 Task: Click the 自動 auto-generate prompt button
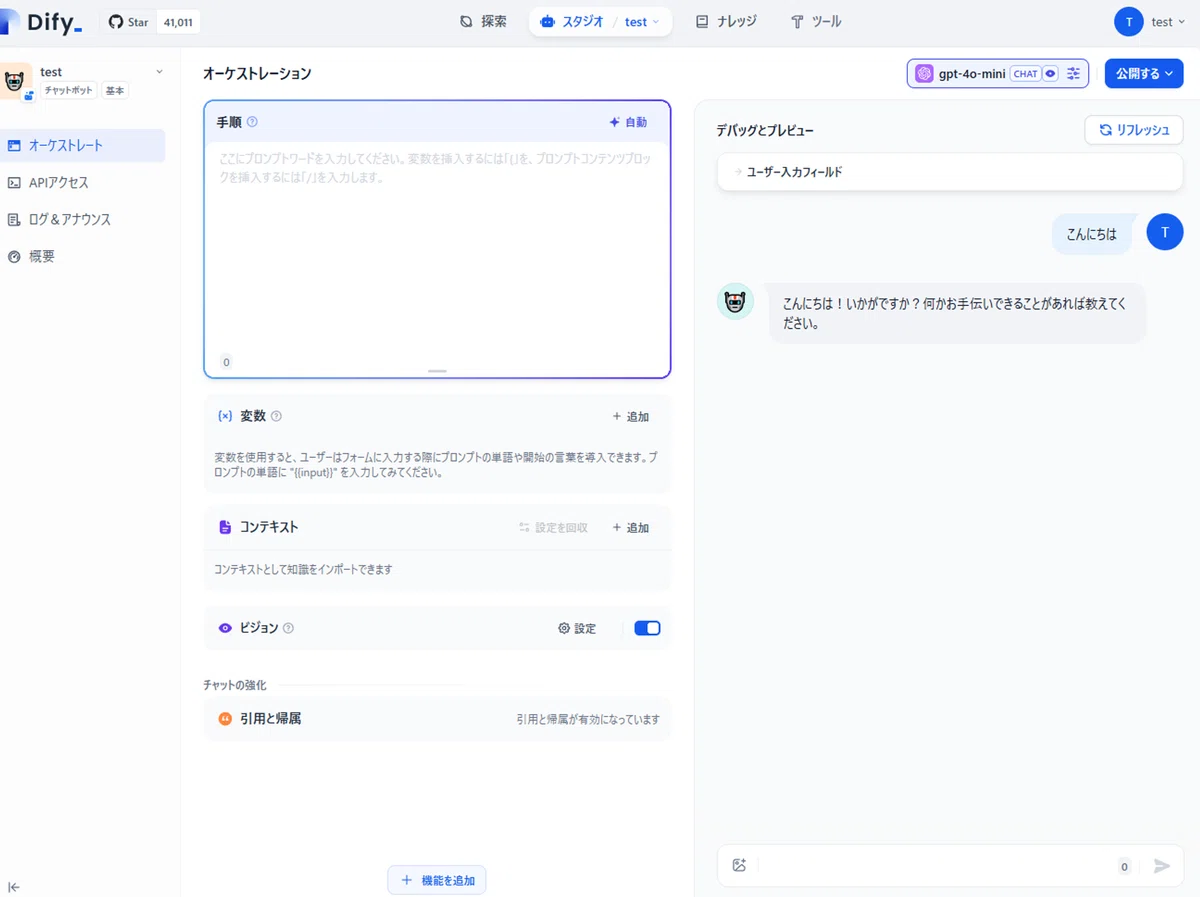pyautogui.click(x=628, y=122)
